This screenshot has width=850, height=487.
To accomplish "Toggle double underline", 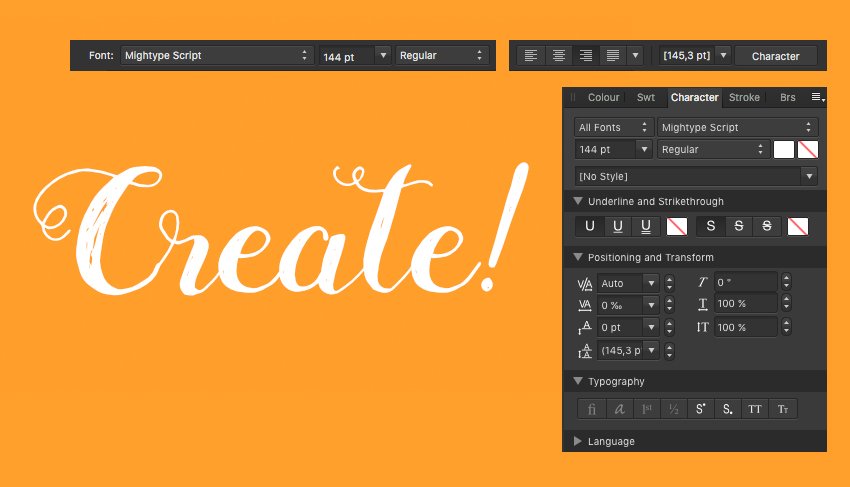I will click(x=646, y=226).
